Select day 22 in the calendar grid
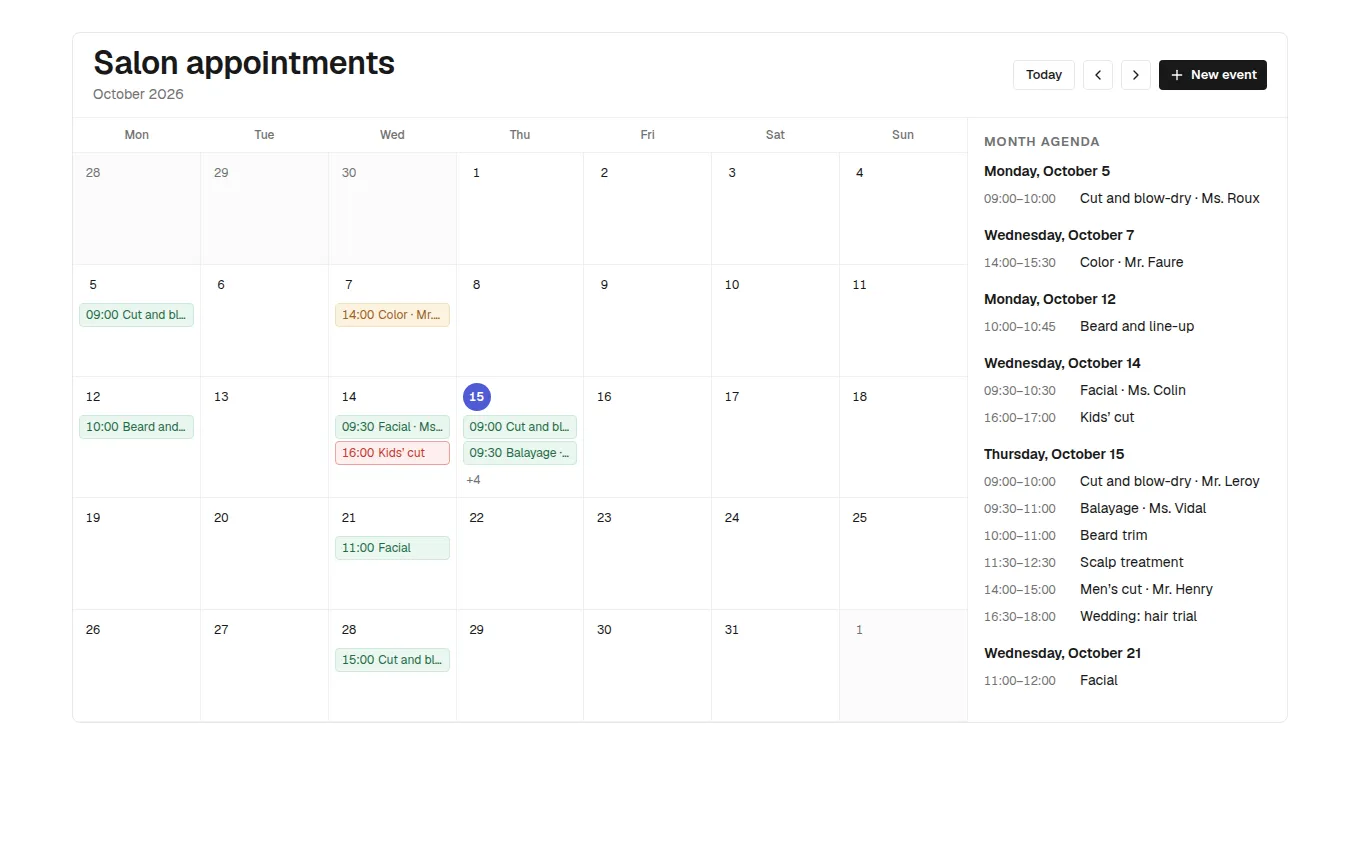 click(477, 518)
